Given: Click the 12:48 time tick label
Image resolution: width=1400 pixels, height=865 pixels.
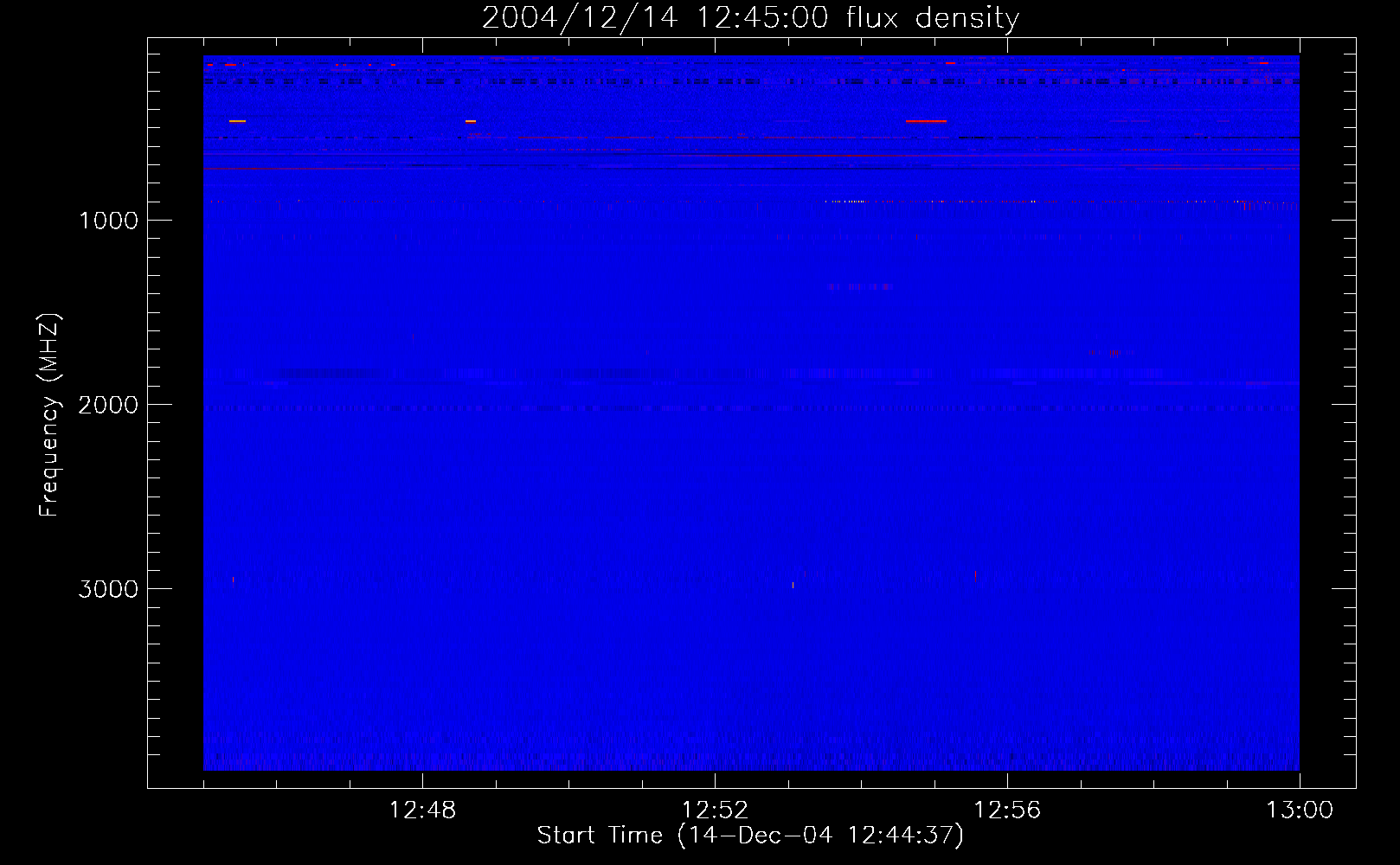Looking at the screenshot, I should click(422, 811).
